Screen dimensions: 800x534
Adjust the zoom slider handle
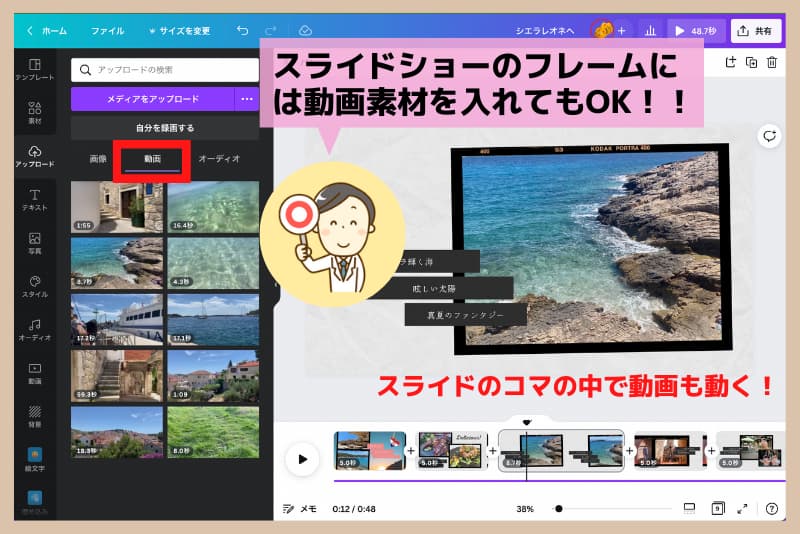coord(559,508)
